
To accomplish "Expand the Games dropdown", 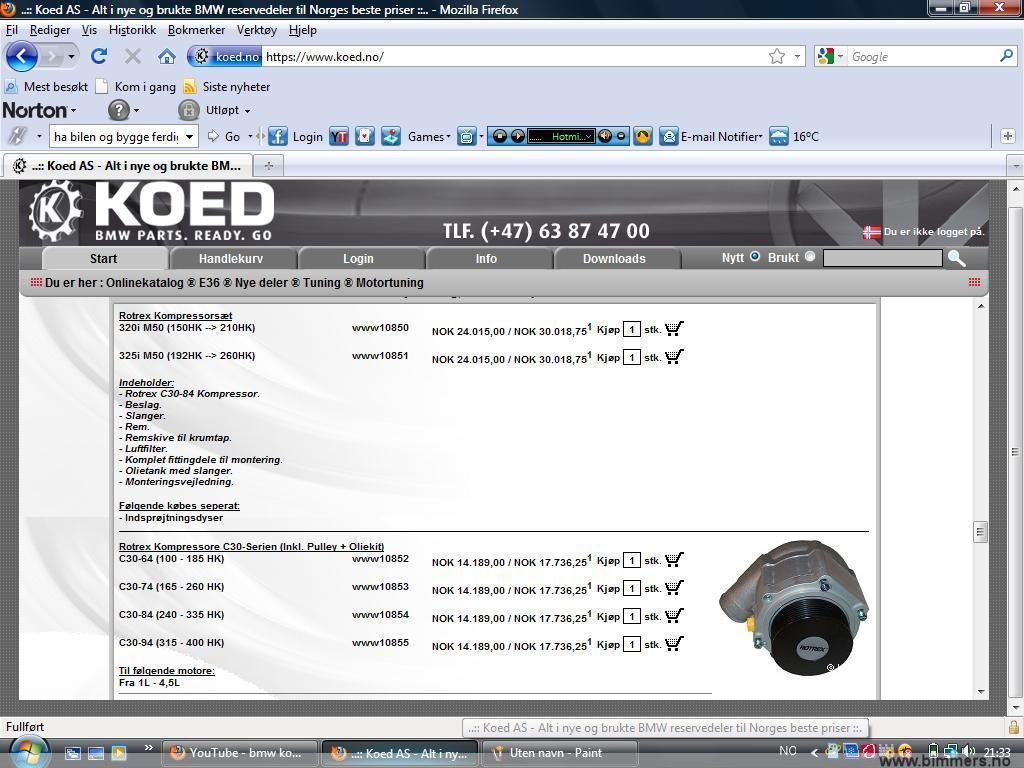I will 448,136.
